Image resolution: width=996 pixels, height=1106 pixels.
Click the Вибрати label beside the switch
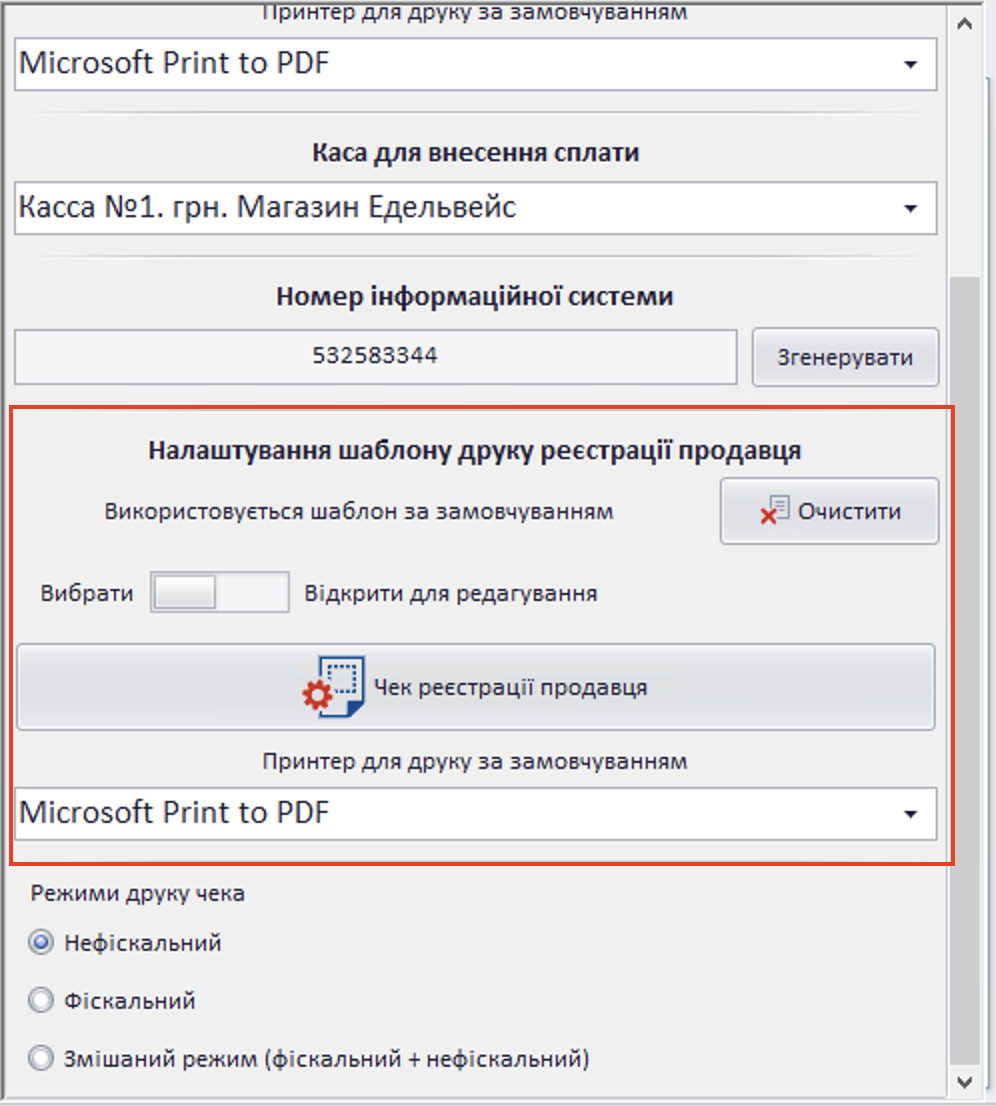pyautogui.click(x=87, y=593)
